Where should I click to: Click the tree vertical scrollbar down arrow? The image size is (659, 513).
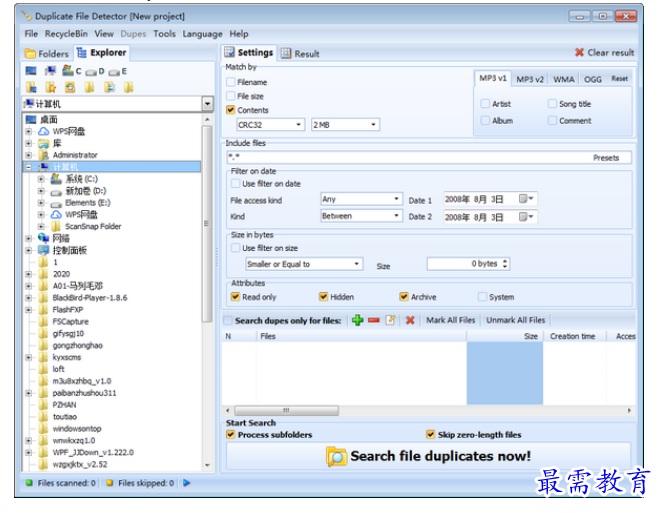pos(207,465)
